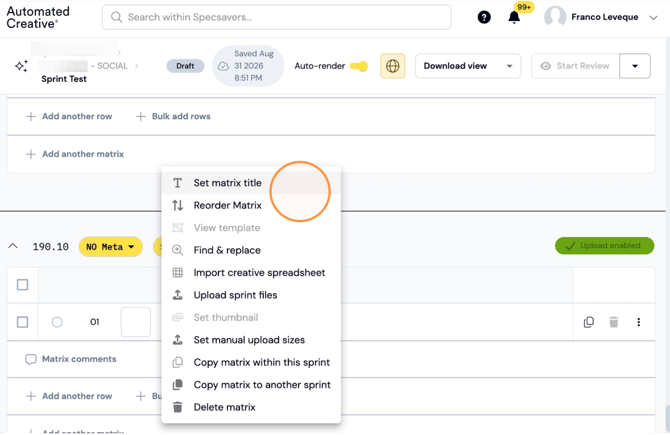Tick the header select-all checkbox in matrix 190.10

click(23, 285)
